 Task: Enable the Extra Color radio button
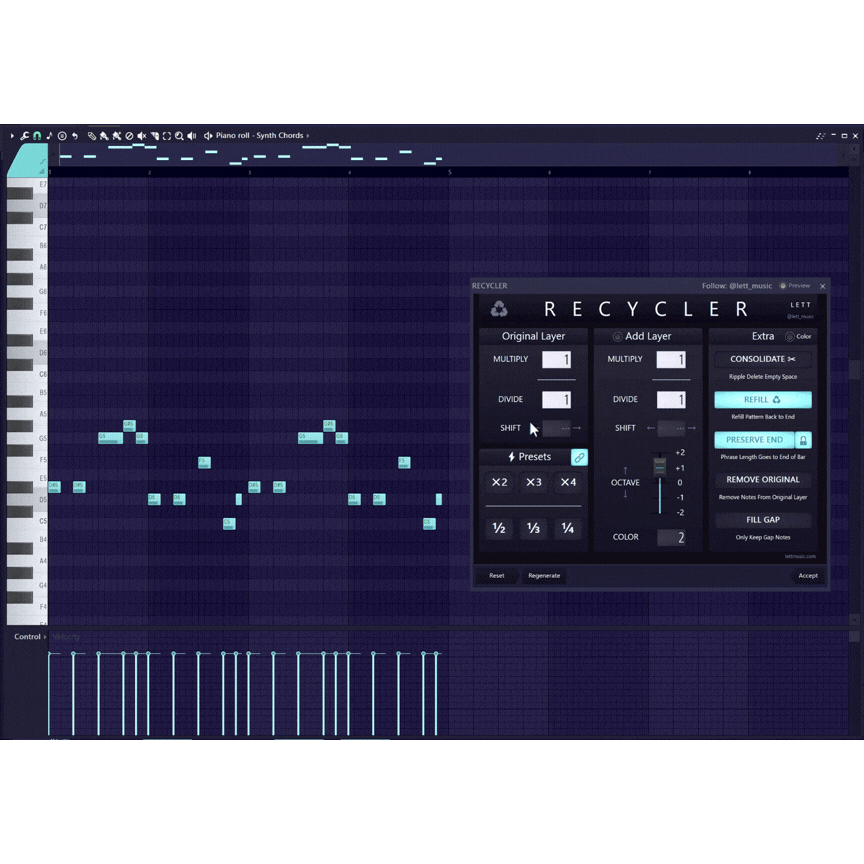pyautogui.click(x=790, y=337)
